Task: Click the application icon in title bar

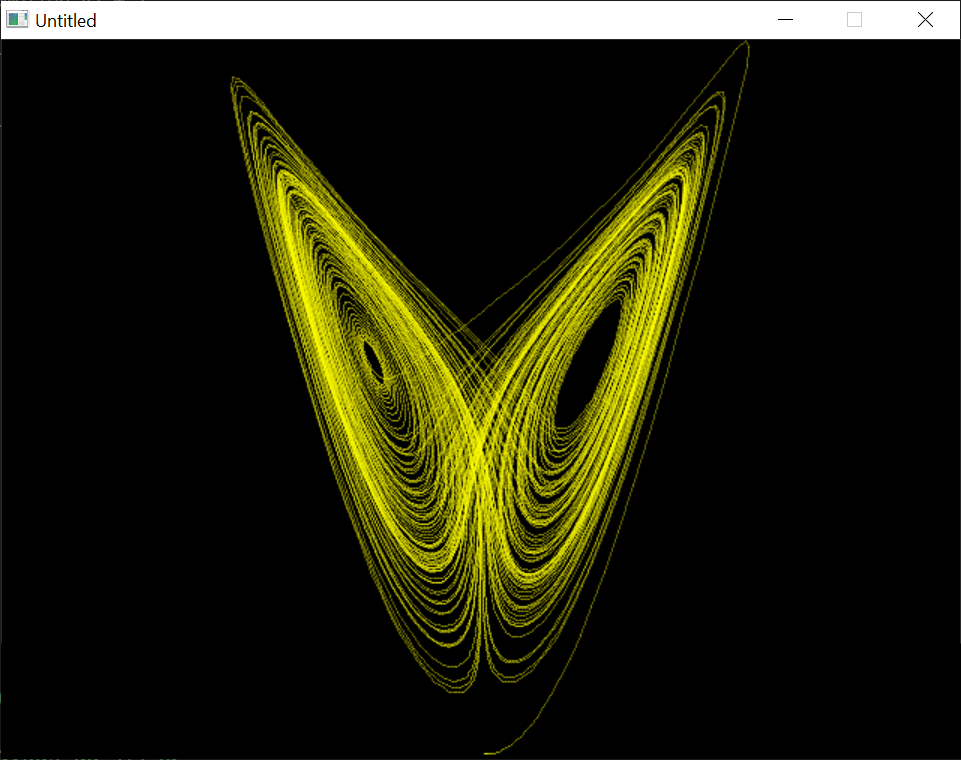Action: (x=17, y=20)
